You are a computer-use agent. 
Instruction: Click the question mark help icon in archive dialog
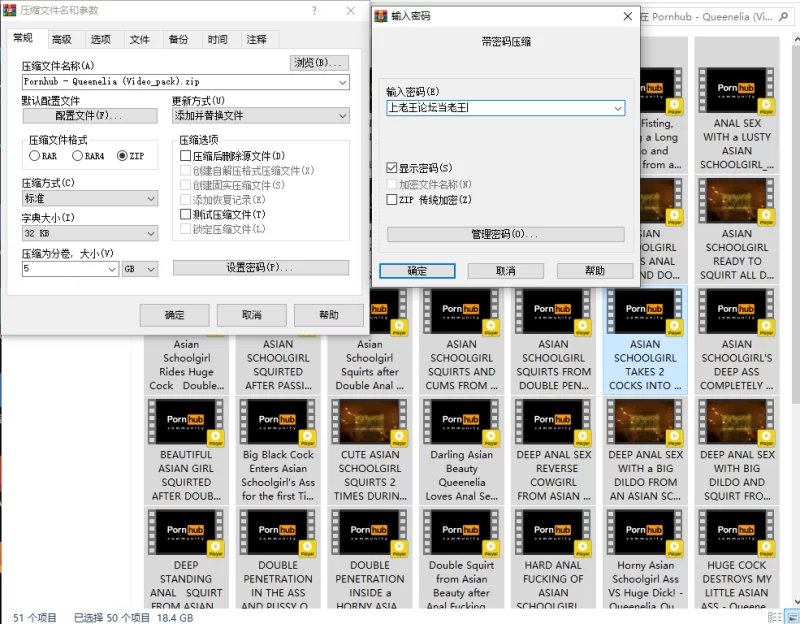click(x=314, y=11)
